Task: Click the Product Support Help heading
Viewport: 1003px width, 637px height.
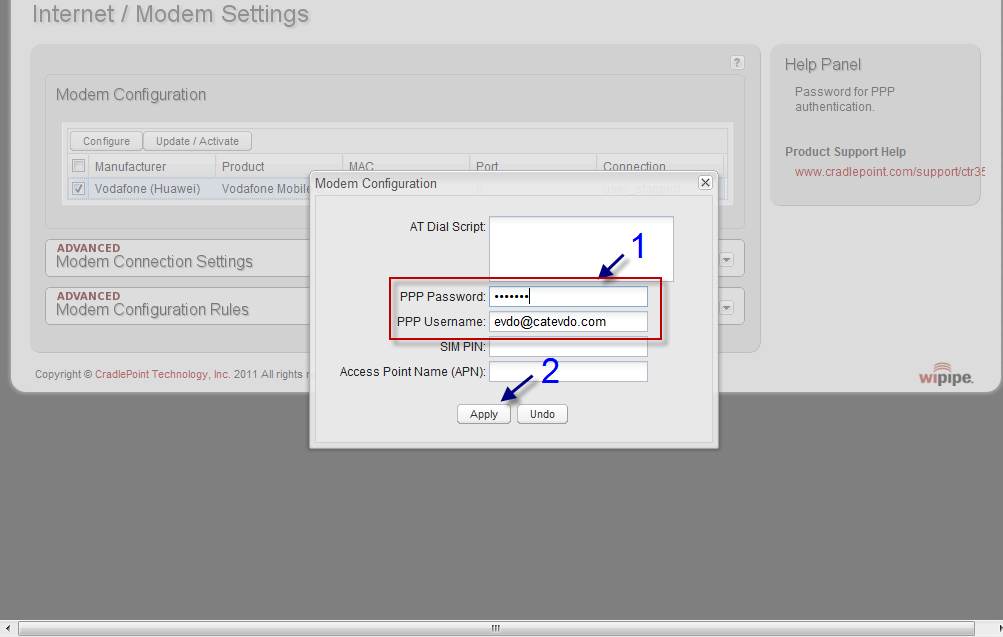Action: point(845,152)
